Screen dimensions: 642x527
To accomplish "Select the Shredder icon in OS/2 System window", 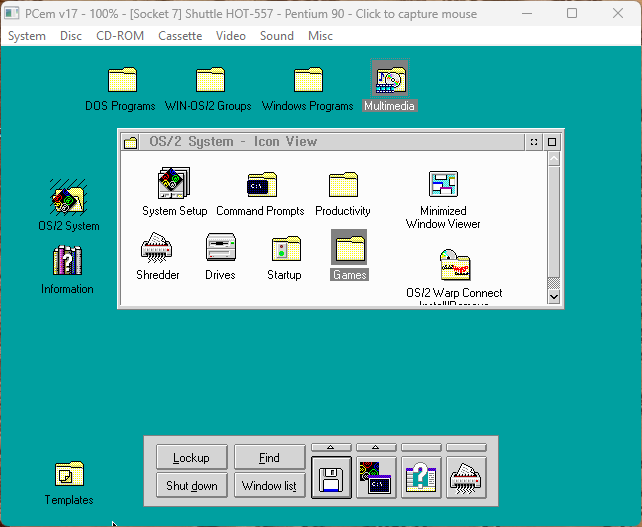I will (157, 248).
